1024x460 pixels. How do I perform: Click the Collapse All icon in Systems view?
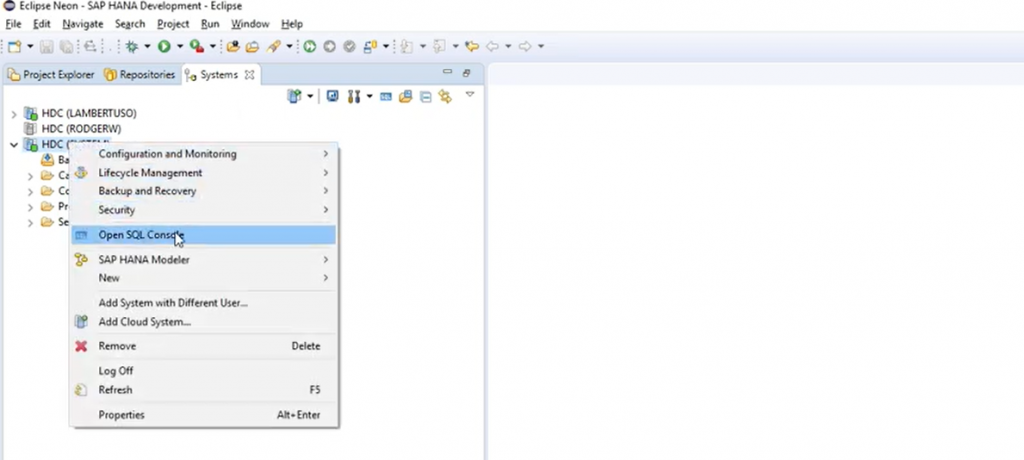(x=425, y=97)
